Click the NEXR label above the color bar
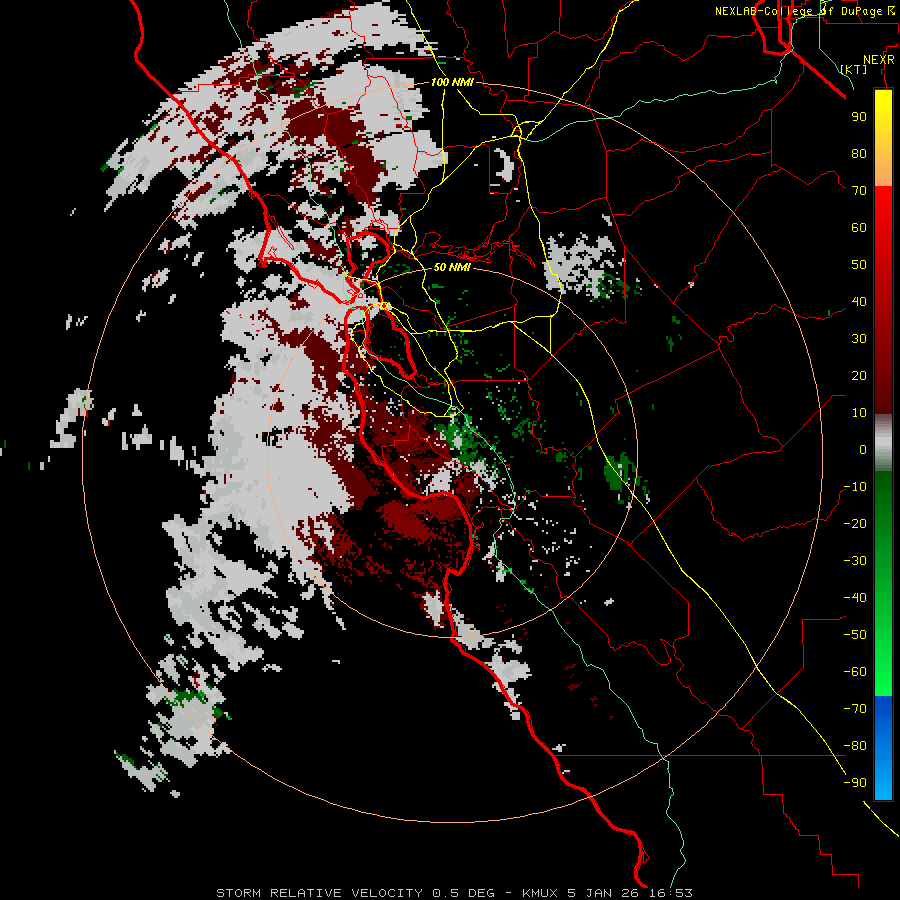The width and height of the screenshot is (900, 900). click(879, 60)
